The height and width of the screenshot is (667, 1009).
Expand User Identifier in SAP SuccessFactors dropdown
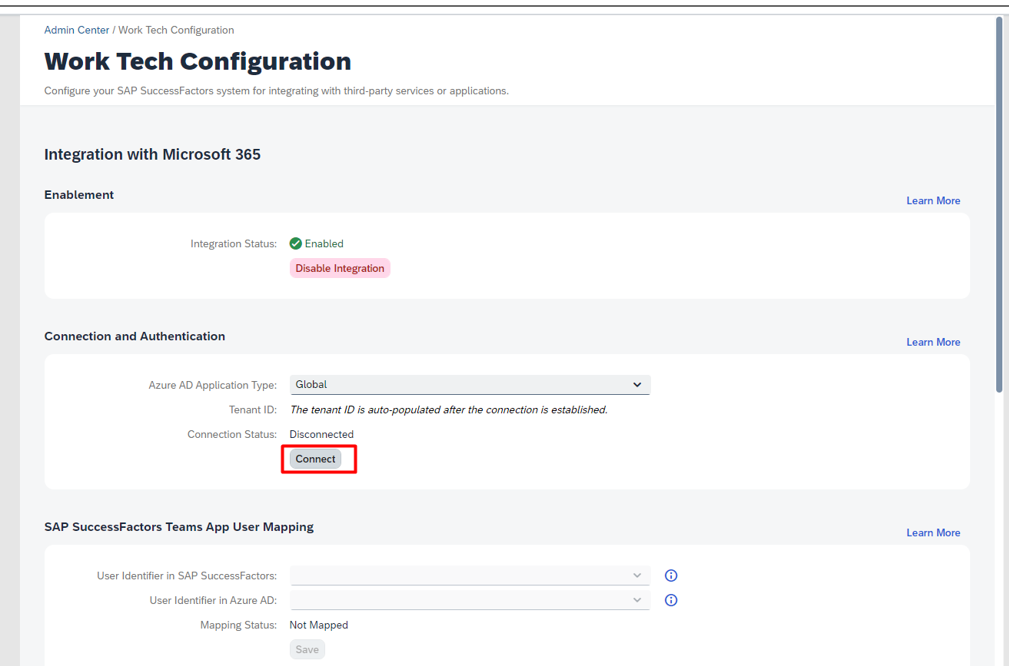[470, 576]
